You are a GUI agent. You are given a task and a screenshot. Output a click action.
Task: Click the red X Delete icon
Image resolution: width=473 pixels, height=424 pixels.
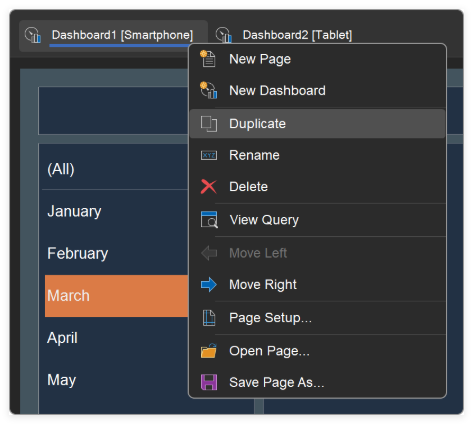pos(209,186)
